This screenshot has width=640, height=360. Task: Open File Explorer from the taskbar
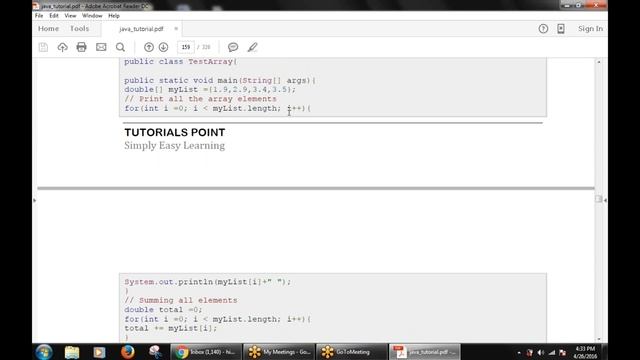[72, 352]
